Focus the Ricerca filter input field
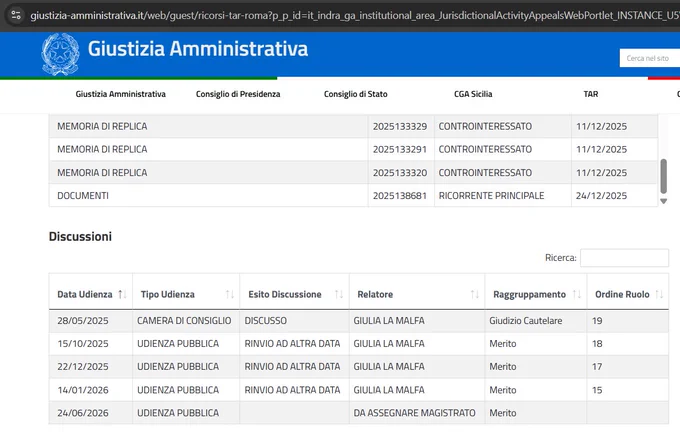This screenshot has width=680, height=438. [624, 258]
